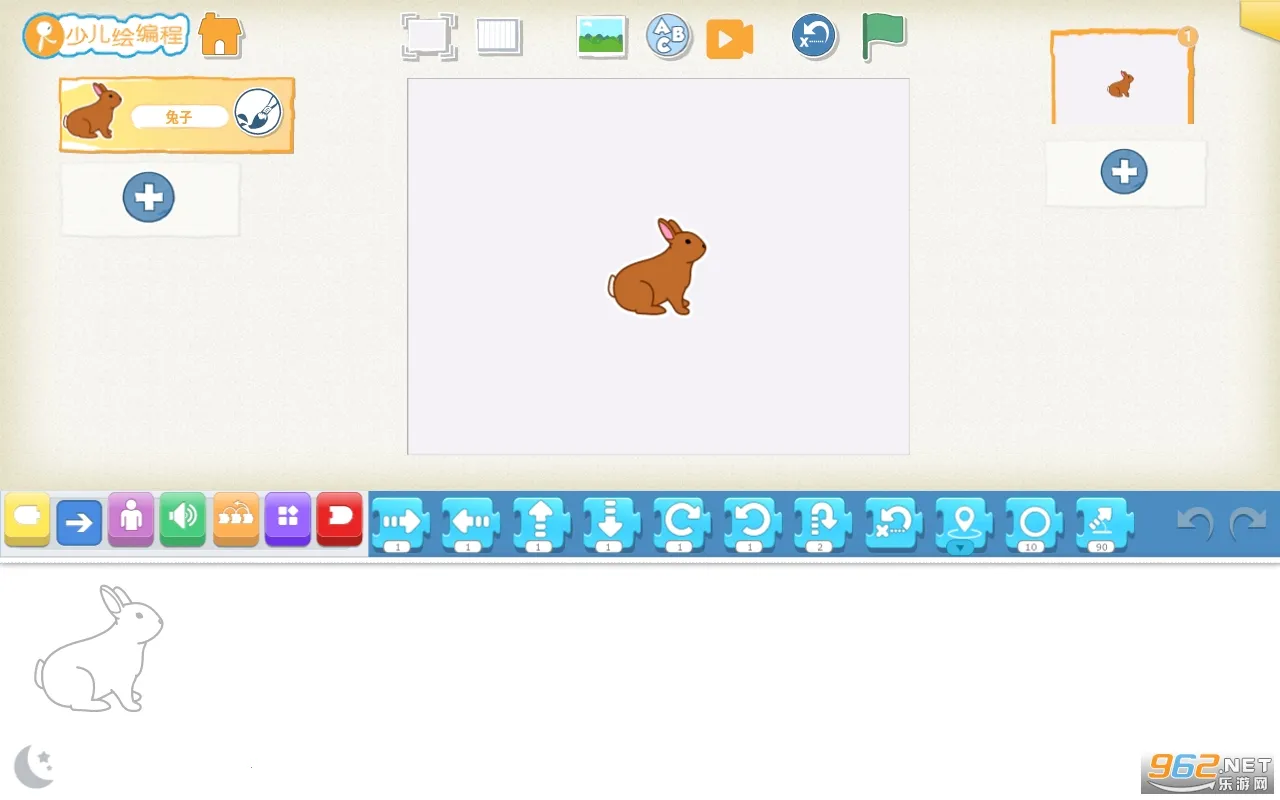Expand the location pin block dropdown

pyautogui.click(x=963, y=545)
